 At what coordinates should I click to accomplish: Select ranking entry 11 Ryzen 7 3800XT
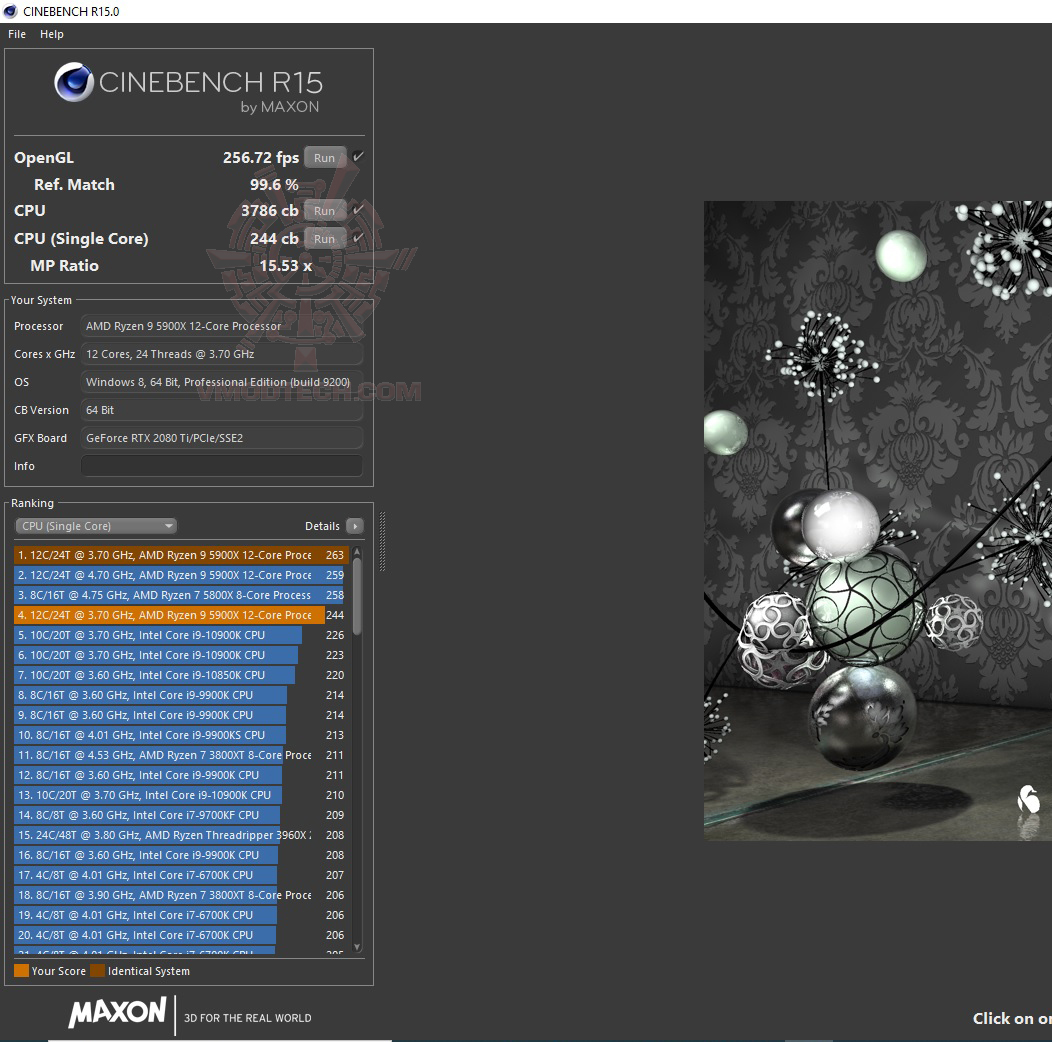(x=180, y=755)
